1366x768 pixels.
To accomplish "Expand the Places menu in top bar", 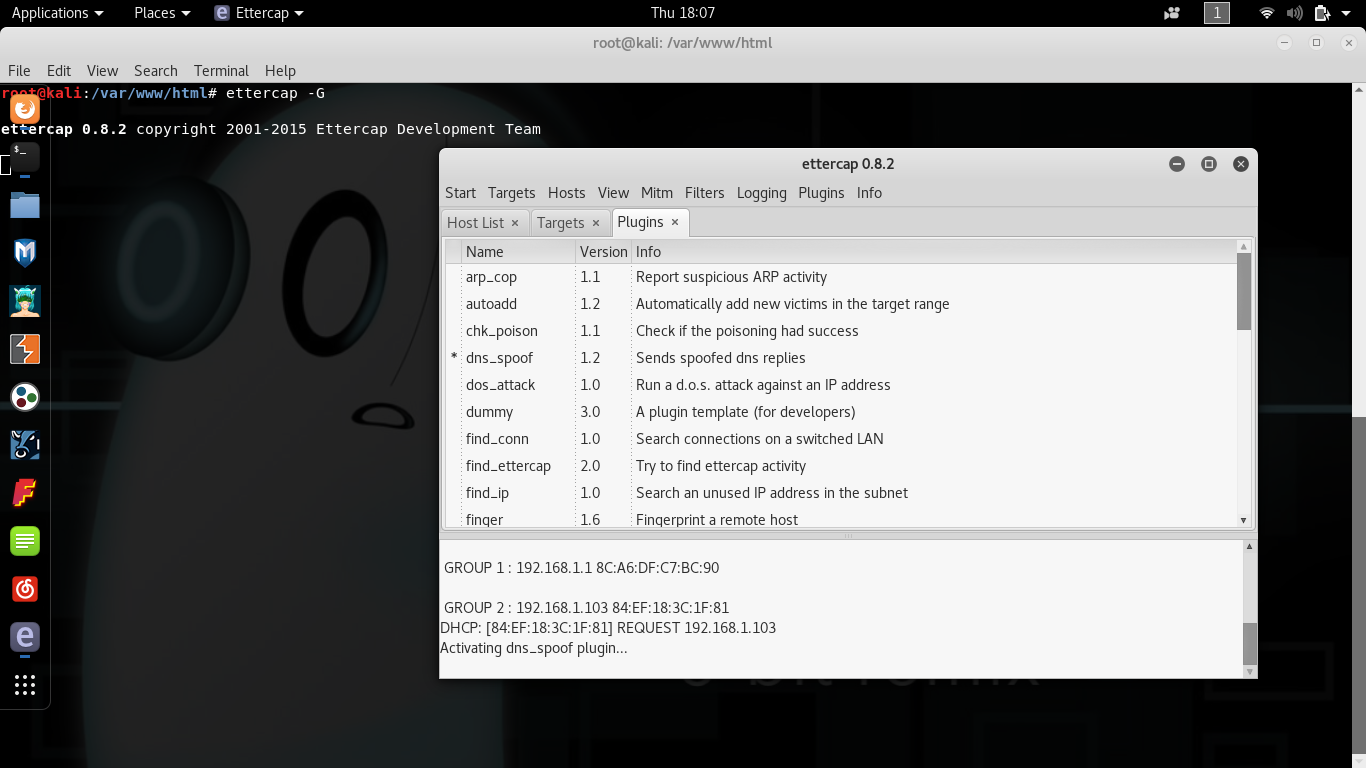I will (x=162, y=13).
